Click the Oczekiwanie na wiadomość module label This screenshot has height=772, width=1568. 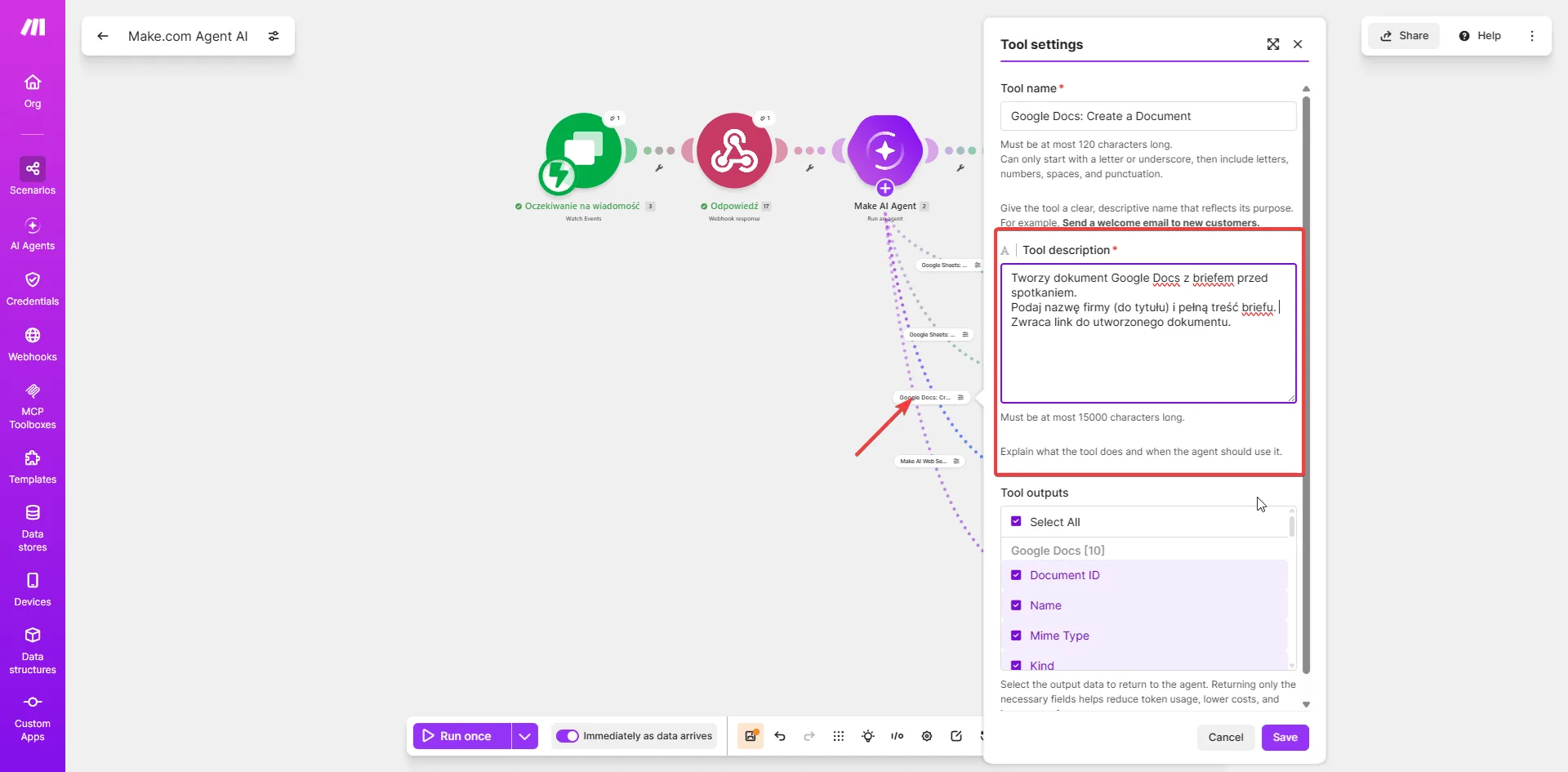582,206
